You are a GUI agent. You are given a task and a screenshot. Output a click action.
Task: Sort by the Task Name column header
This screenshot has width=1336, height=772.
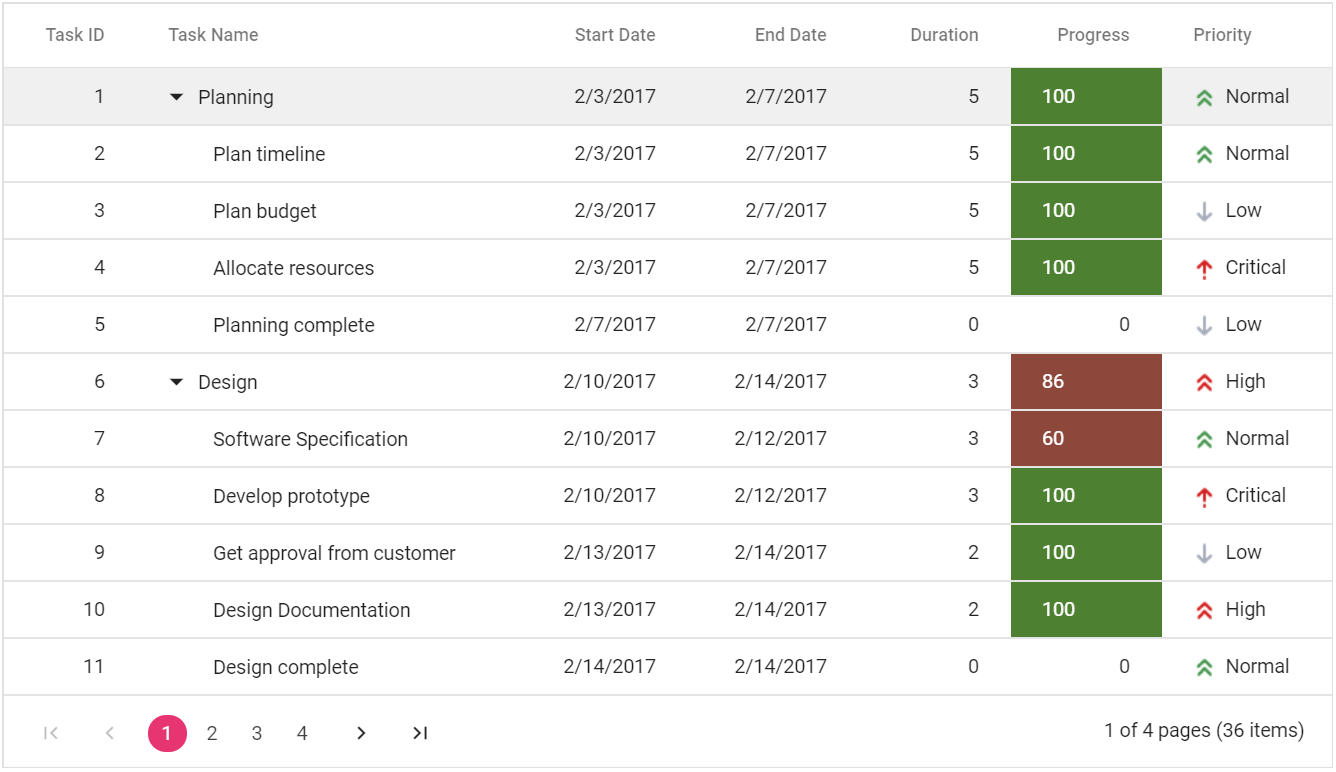point(213,35)
